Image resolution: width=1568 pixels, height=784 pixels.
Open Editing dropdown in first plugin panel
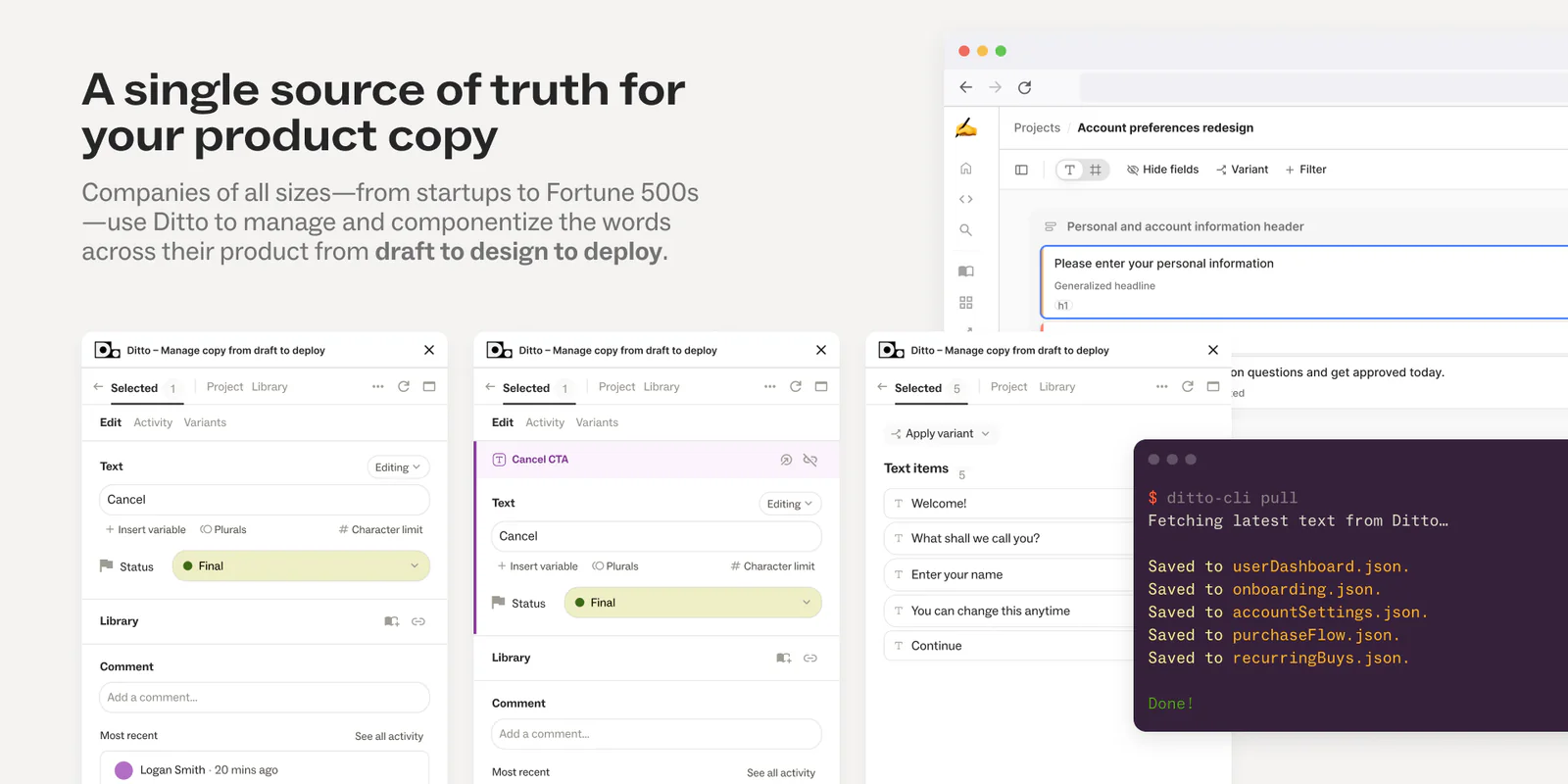(x=398, y=467)
